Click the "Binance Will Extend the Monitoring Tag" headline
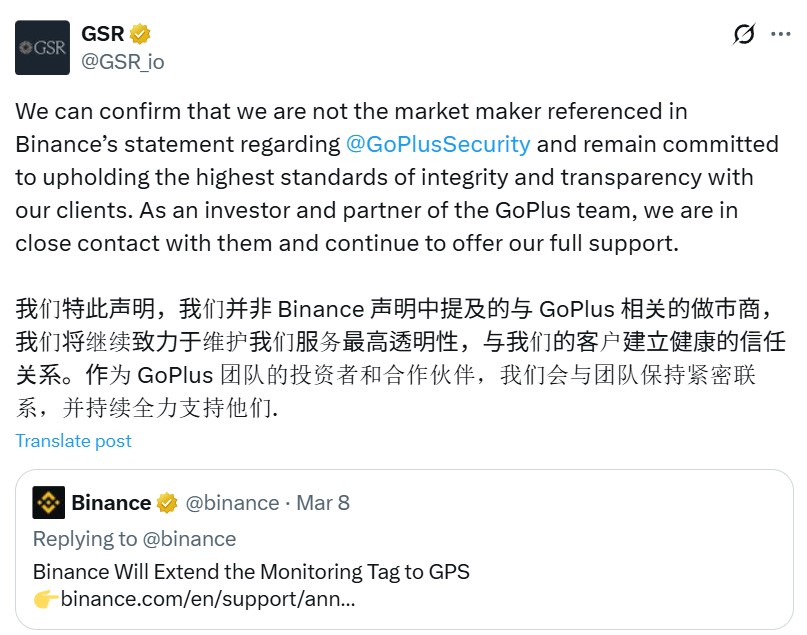807x635 pixels. click(x=251, y=572)
